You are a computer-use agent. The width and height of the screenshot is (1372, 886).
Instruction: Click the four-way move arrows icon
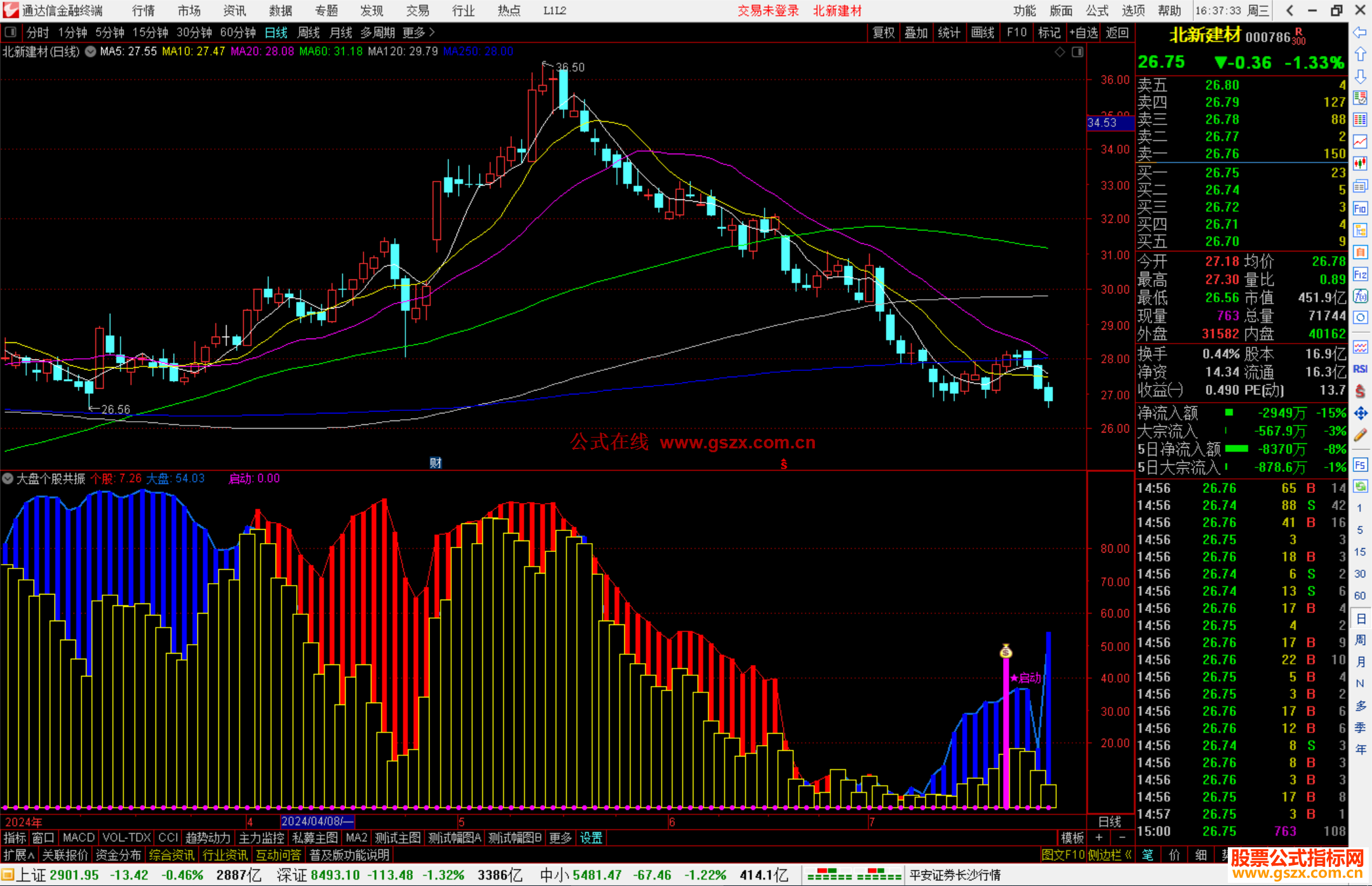coord(1360,413)
